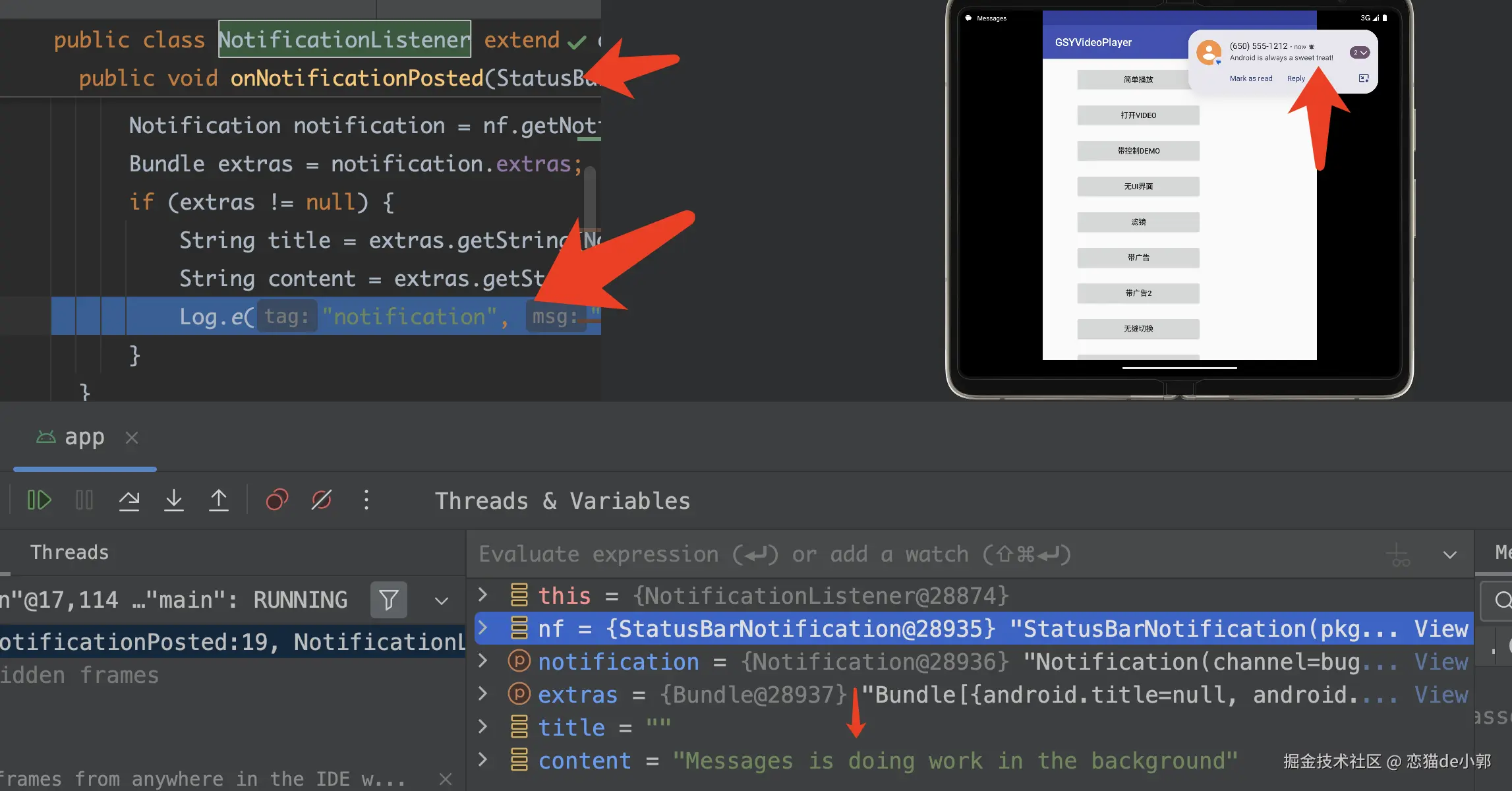Viewport: 1512px width, 791px height.
Task: Click the Pause Program icon
Action: (x=84, y=500)
